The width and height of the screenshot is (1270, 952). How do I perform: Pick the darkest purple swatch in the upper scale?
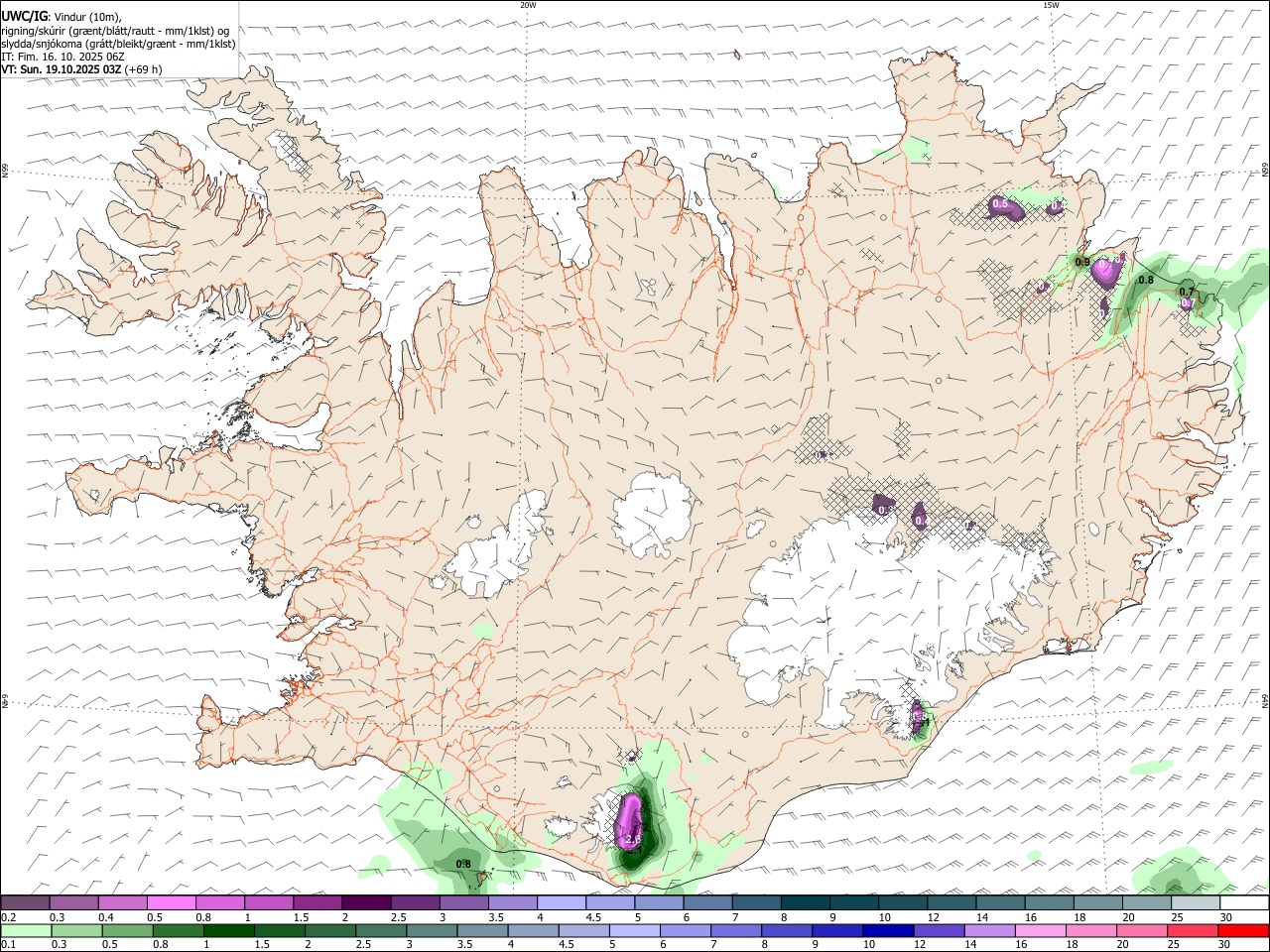click(366, 902)
